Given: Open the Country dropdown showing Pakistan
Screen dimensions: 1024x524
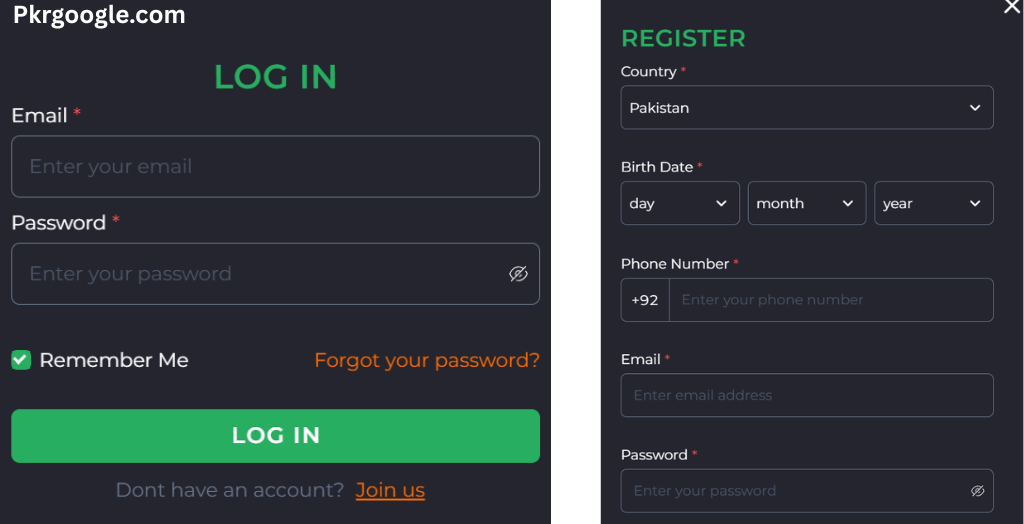Looking at the screenshot, I should tap(806, 108).
